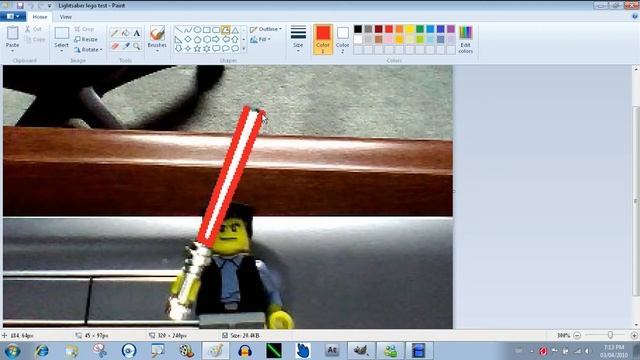Choose the Right arrow shape
Screen dimensions: 640x360
click(x=216, y=40)
